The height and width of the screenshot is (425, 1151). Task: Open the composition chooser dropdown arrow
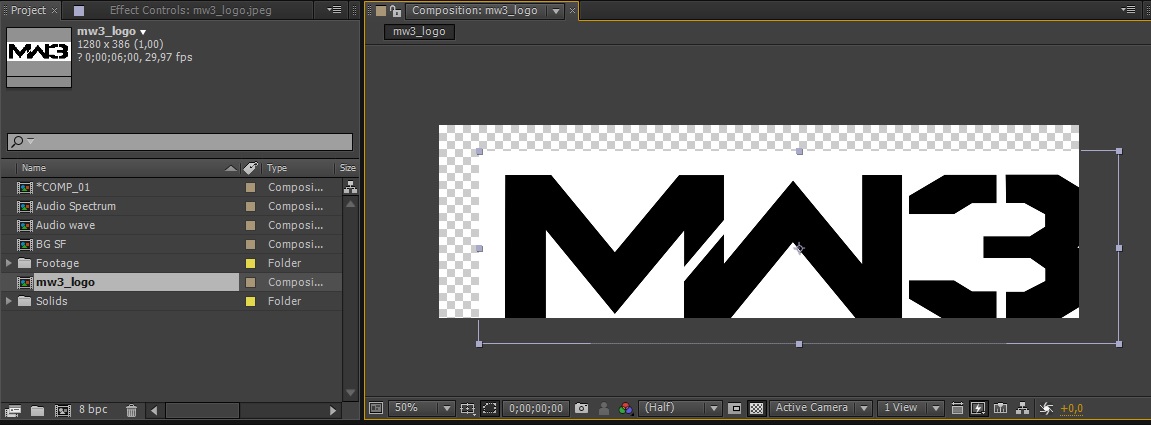[556, 11]
